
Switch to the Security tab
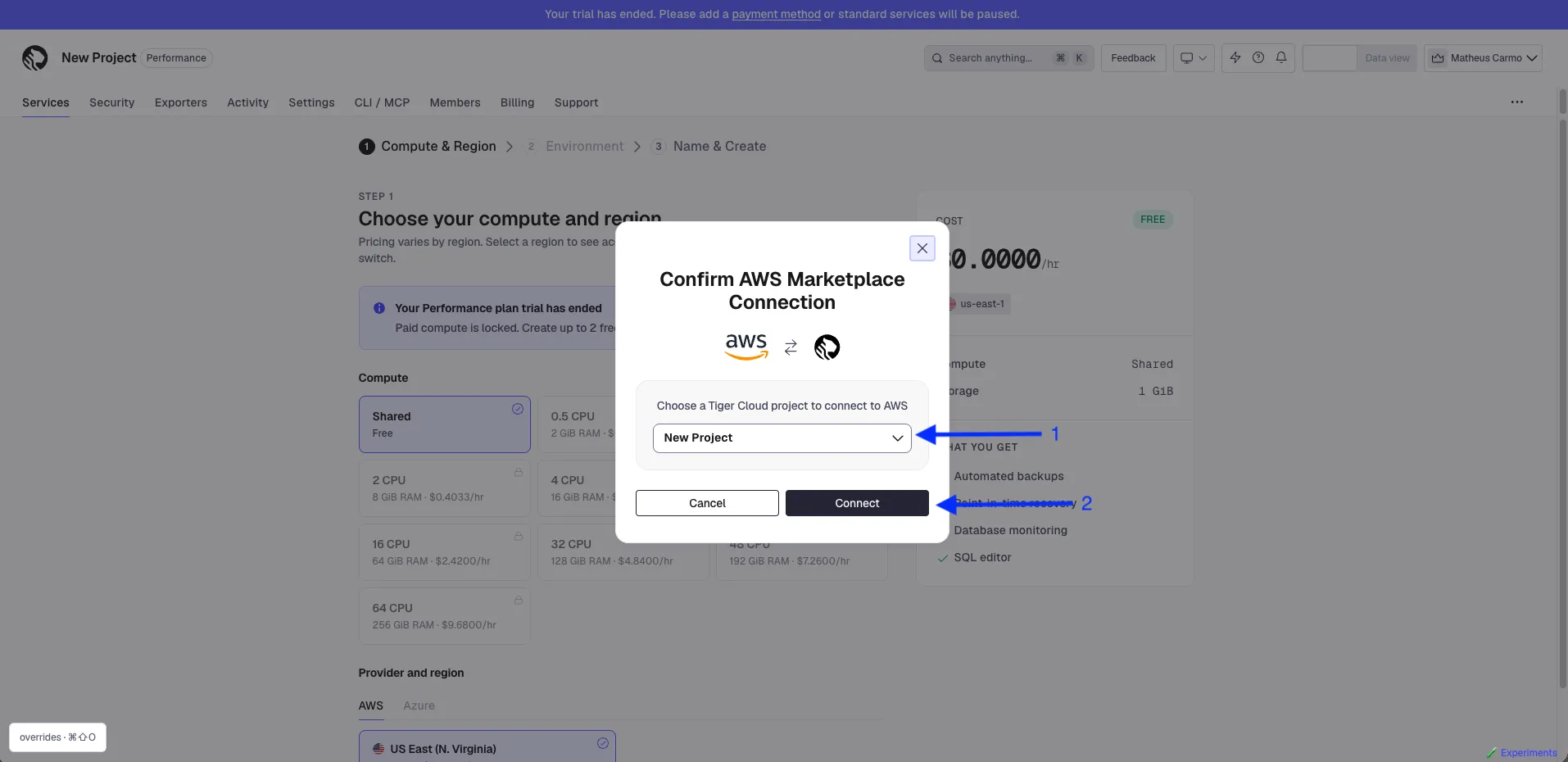click(x=111, y=102)
